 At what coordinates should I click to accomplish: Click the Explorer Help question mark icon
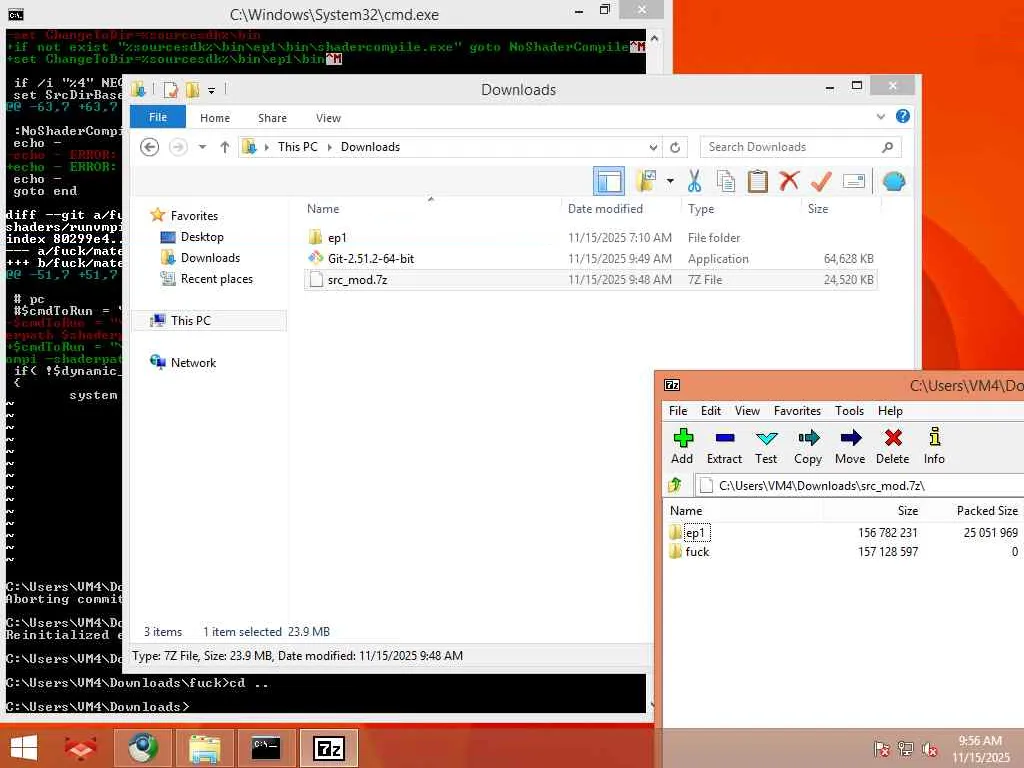[903, 116]
